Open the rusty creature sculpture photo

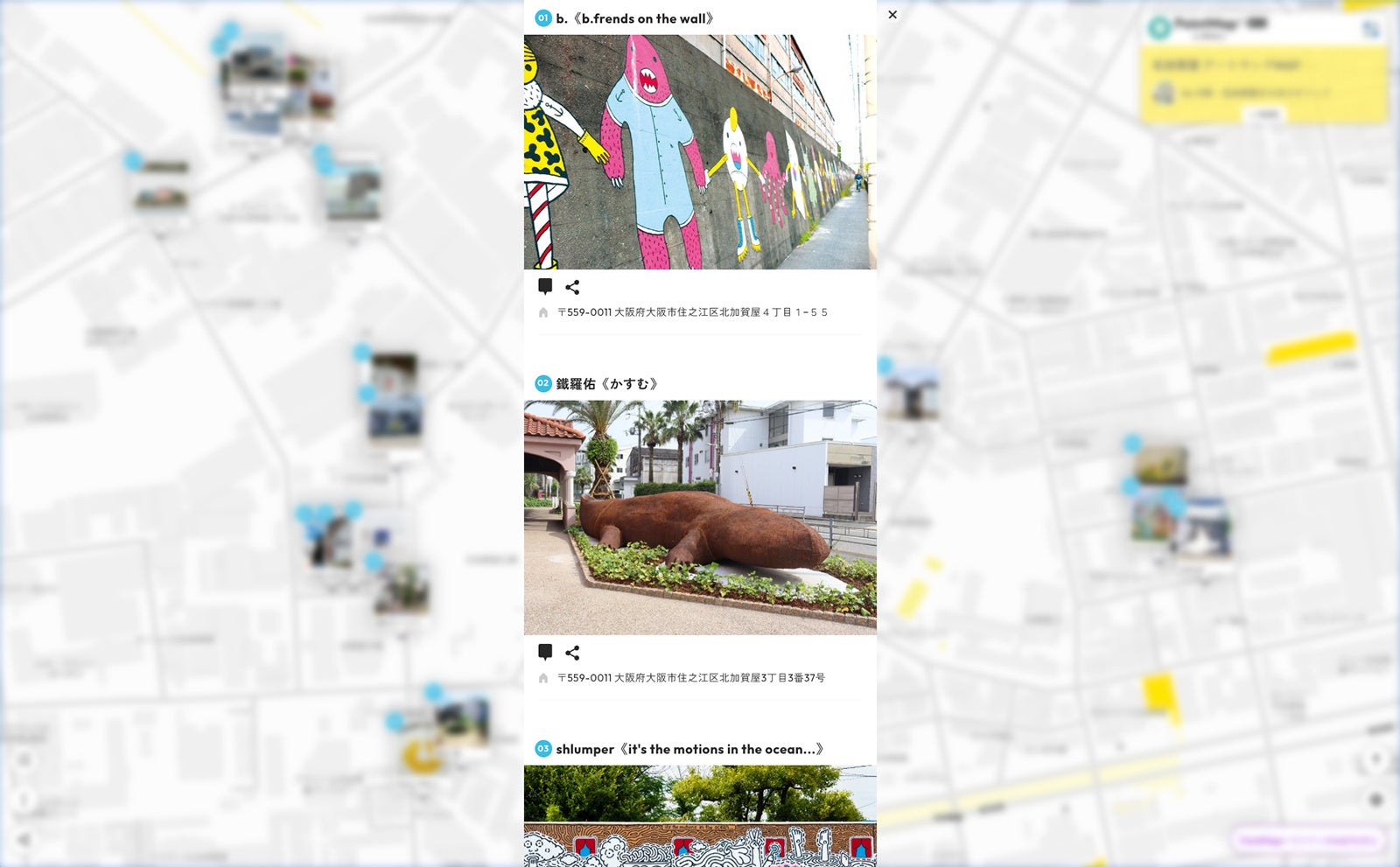point(700,518)
